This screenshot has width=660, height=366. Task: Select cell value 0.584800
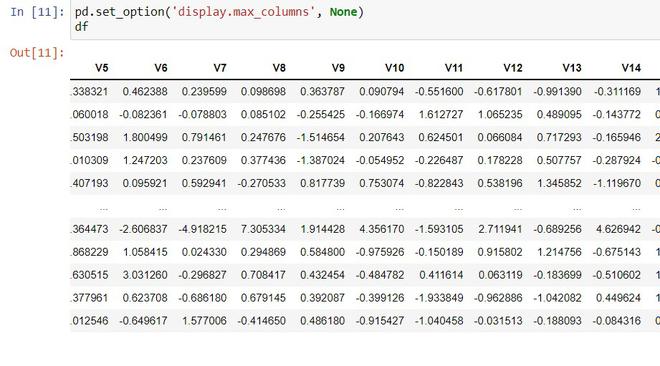coord(322,252)
